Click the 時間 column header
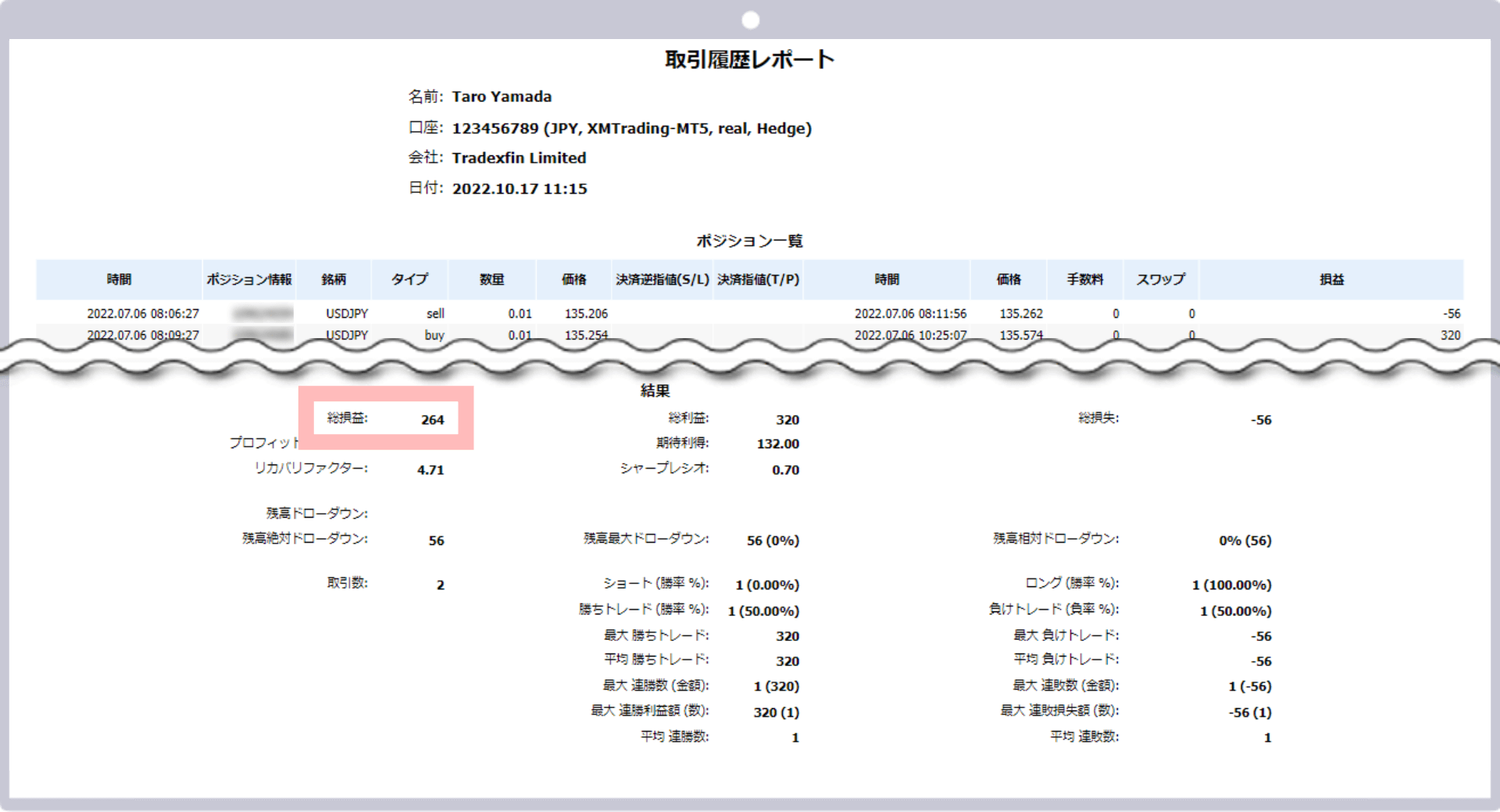The image size is (1500, 812). tap(119, 280)
